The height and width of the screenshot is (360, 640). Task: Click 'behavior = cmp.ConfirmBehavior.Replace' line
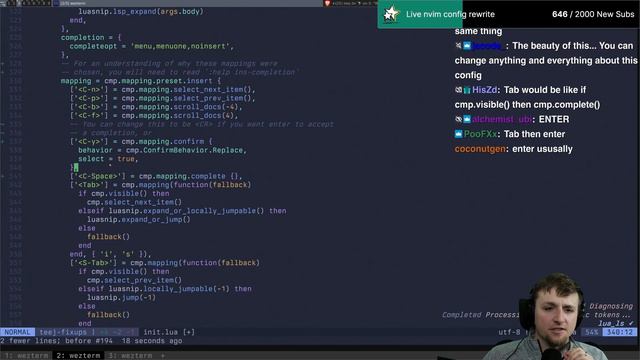(x=162, y=150)
